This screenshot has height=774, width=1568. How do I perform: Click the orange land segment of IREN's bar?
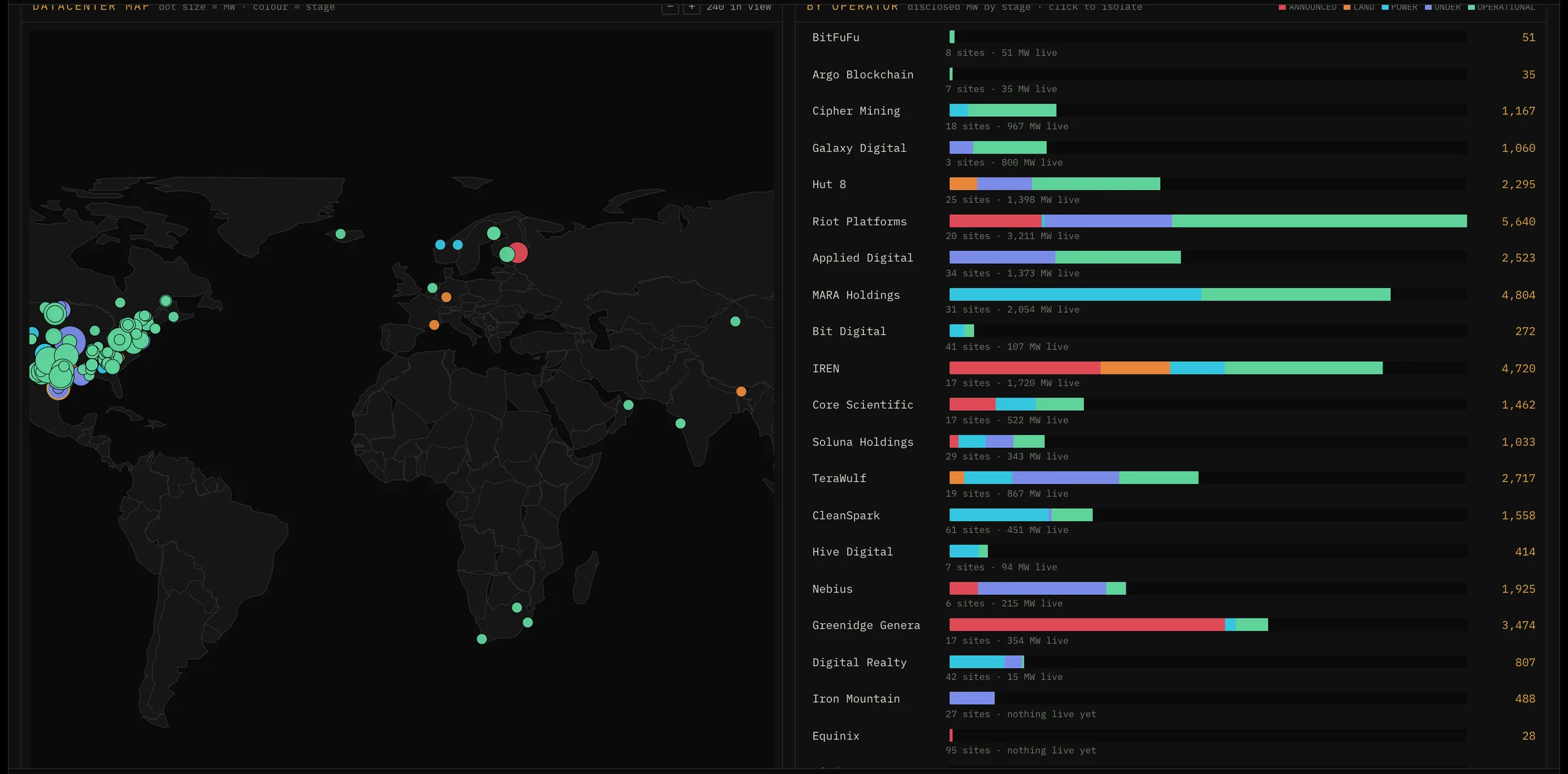[x=1135, y=368]
